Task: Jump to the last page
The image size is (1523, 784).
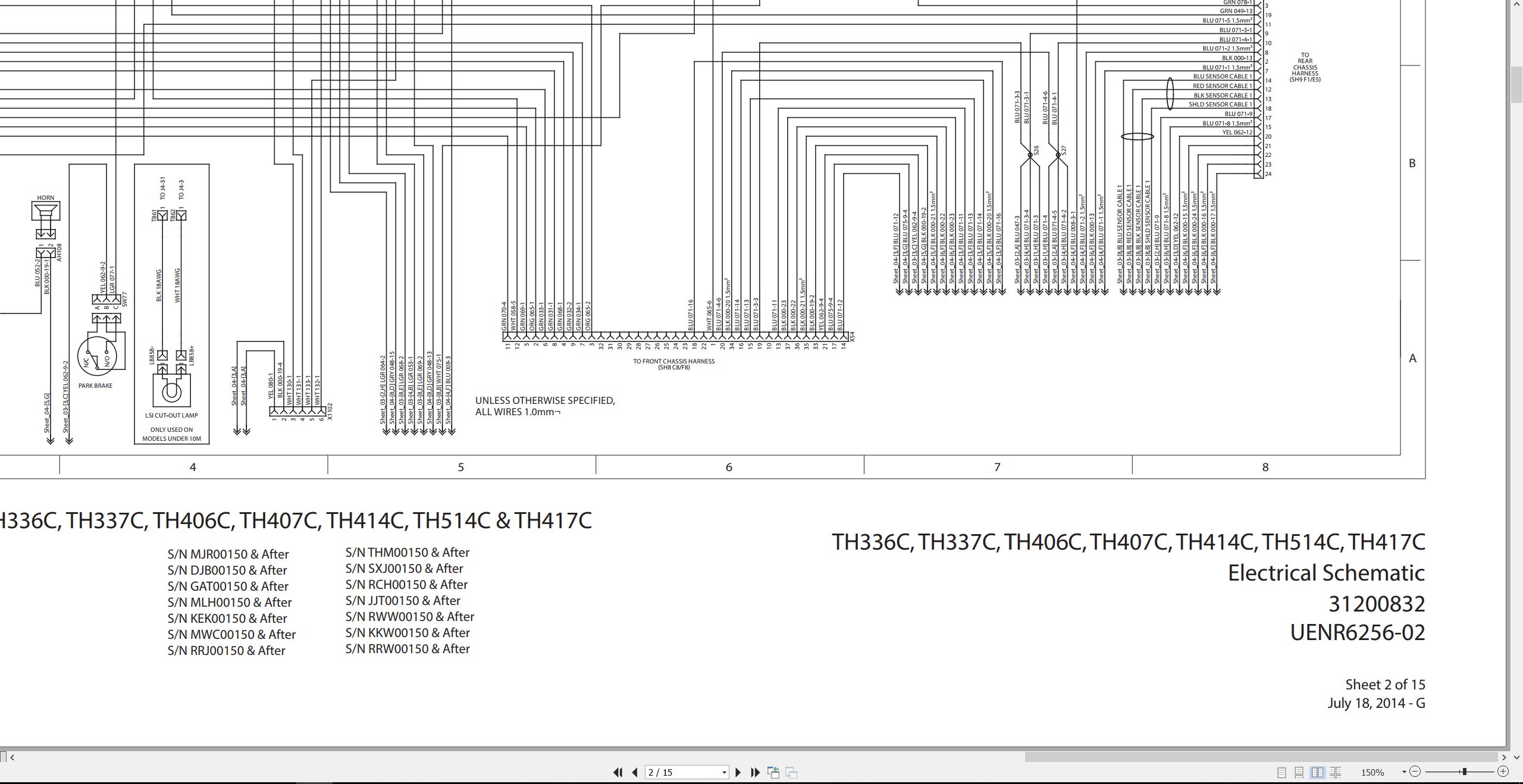Action: 756,772
